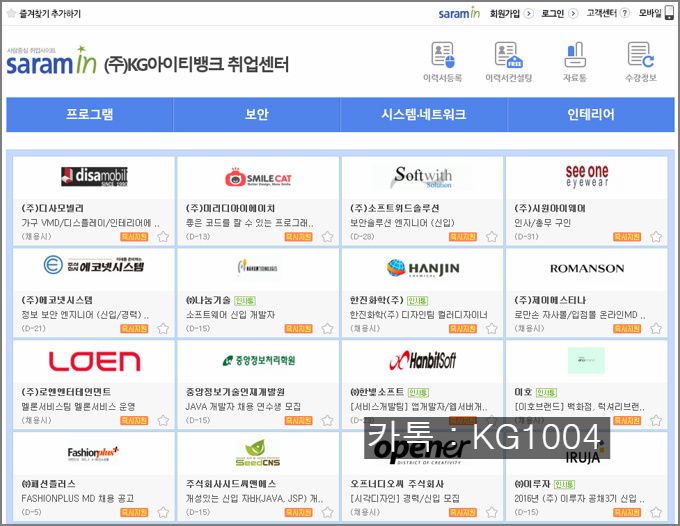Star the 이호 brand job listing
The image size is (680, 526).
click(656, 421)
